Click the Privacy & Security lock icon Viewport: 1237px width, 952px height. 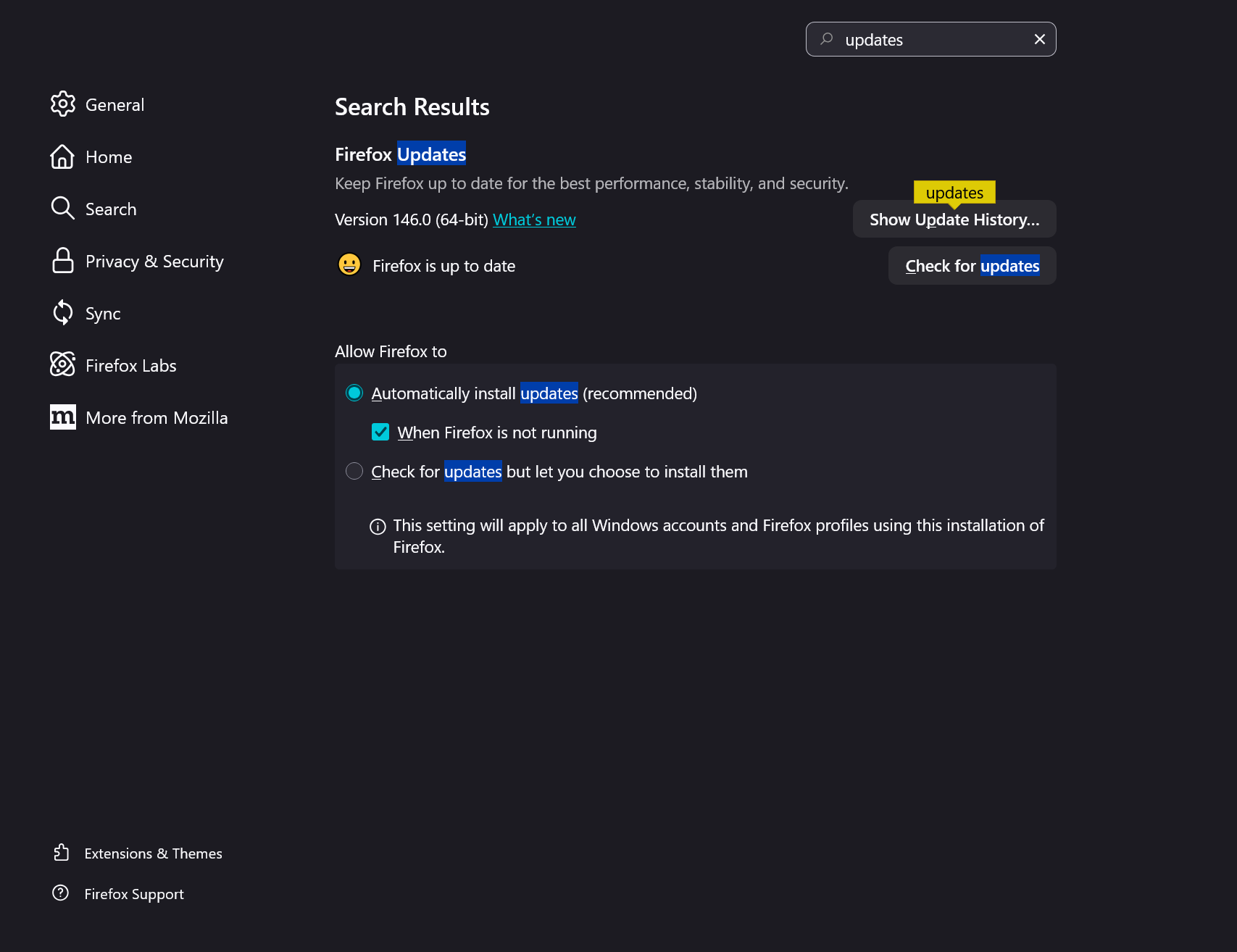click(63, 261)
